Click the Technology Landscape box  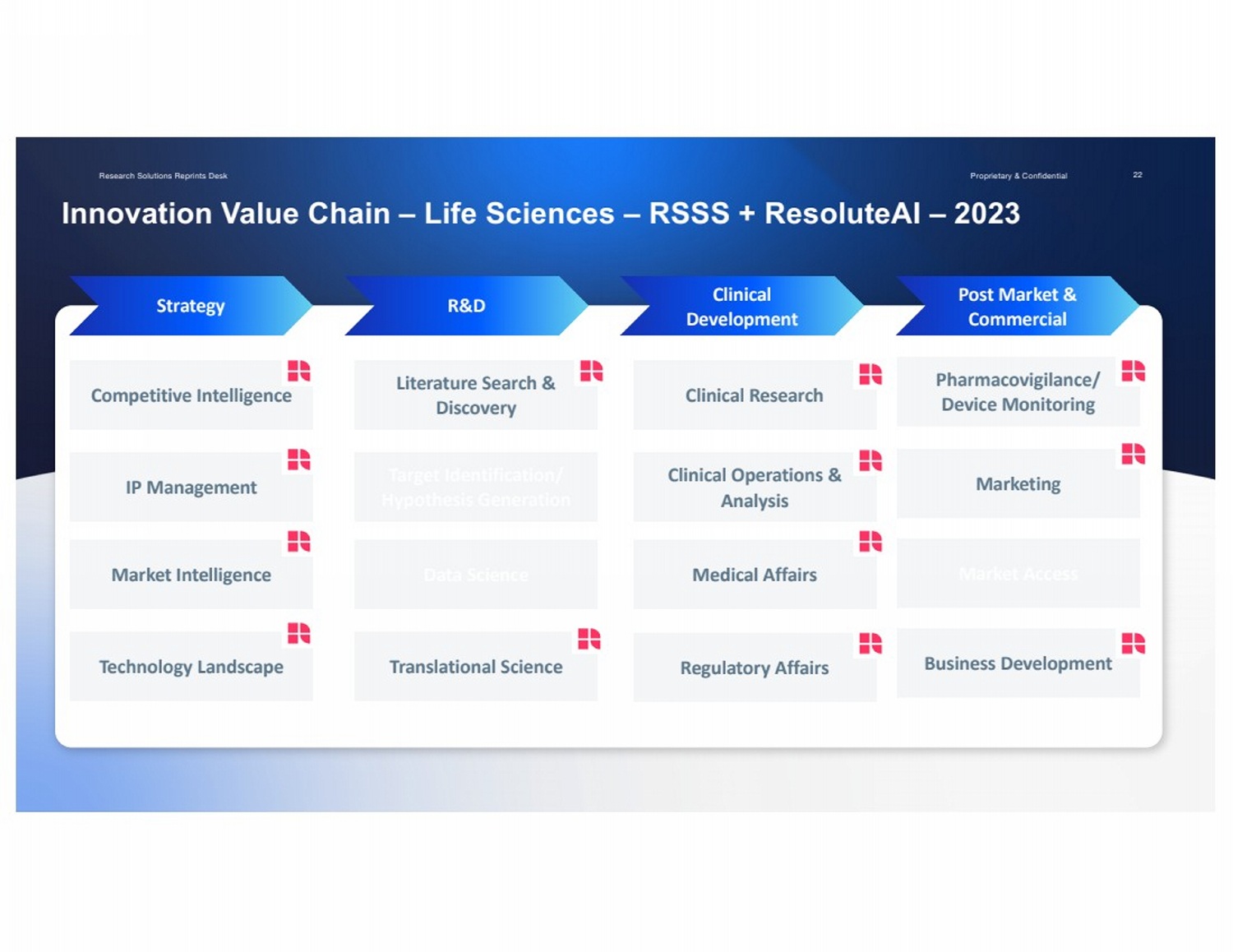pyautogui.click(x=191, y=667)
